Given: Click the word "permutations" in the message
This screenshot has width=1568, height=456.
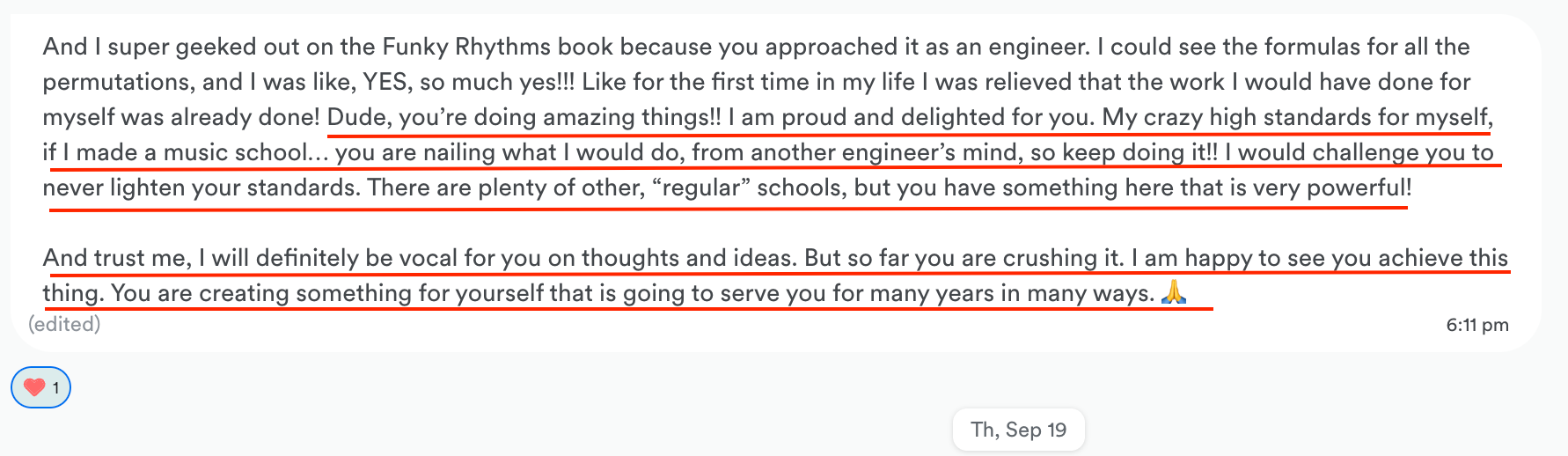Looking at the screenshot, I should [118, 82].
